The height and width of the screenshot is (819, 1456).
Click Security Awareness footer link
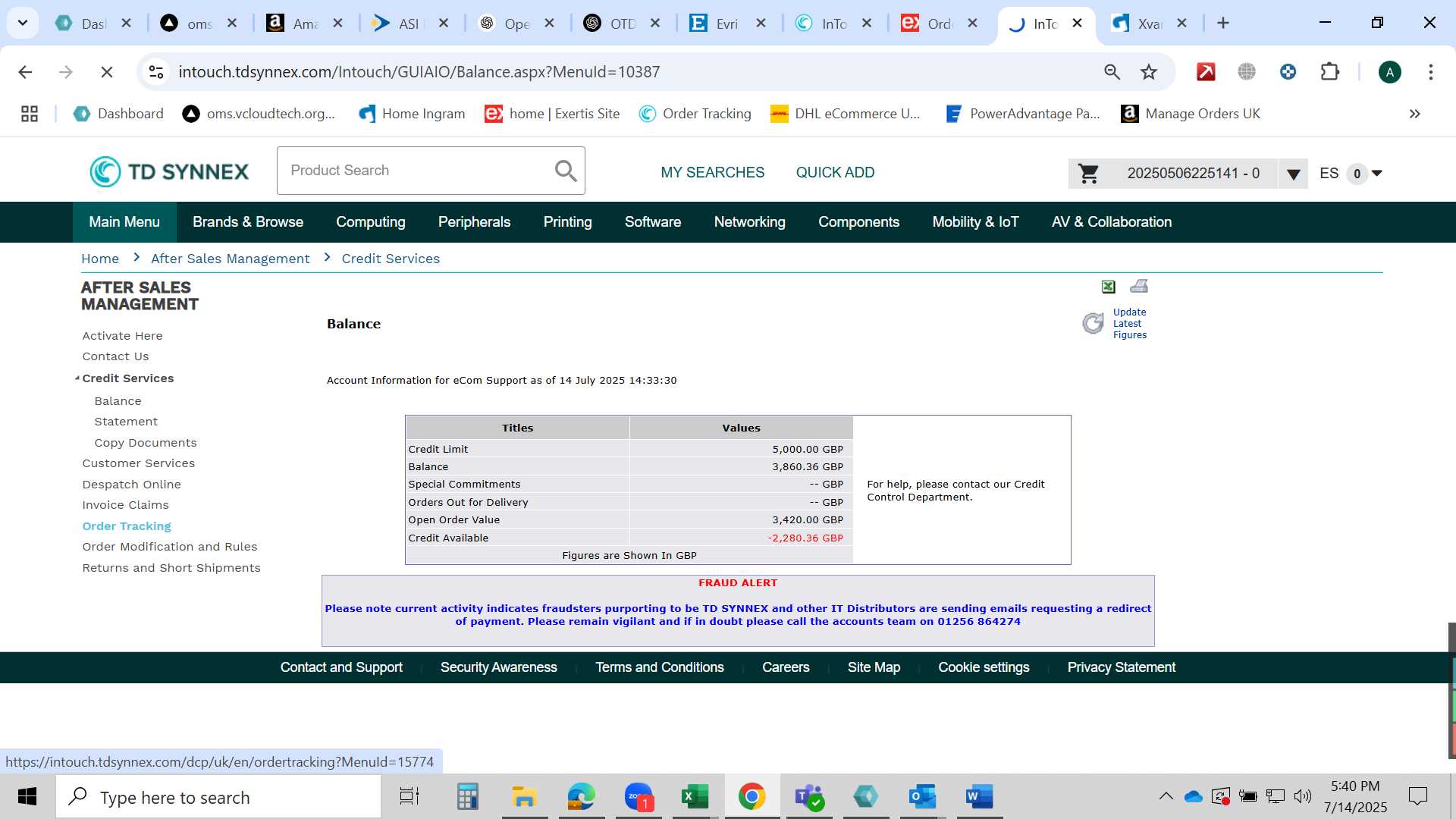point(499,667)
